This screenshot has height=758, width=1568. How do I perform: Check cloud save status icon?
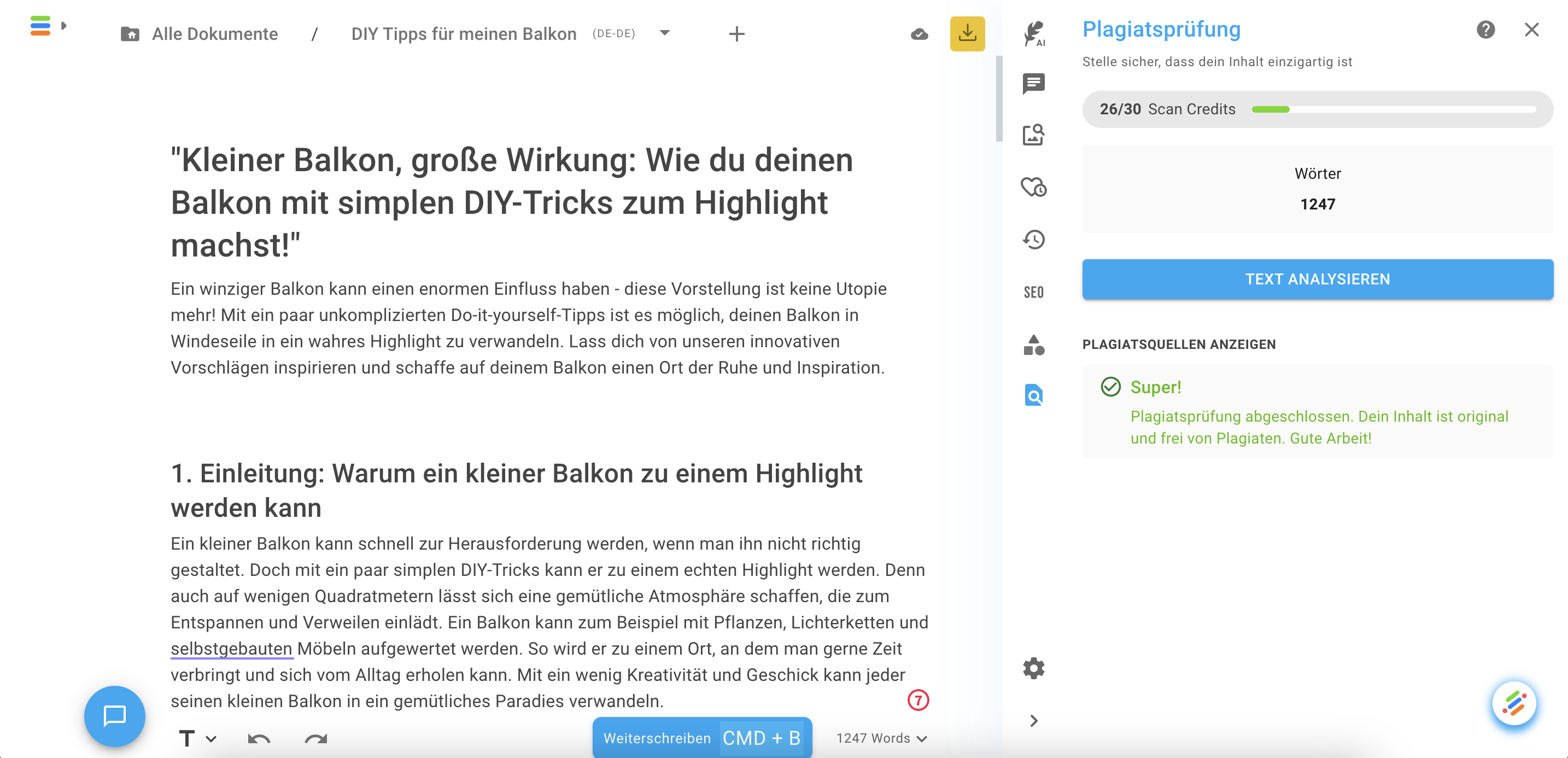pos(919,34)
